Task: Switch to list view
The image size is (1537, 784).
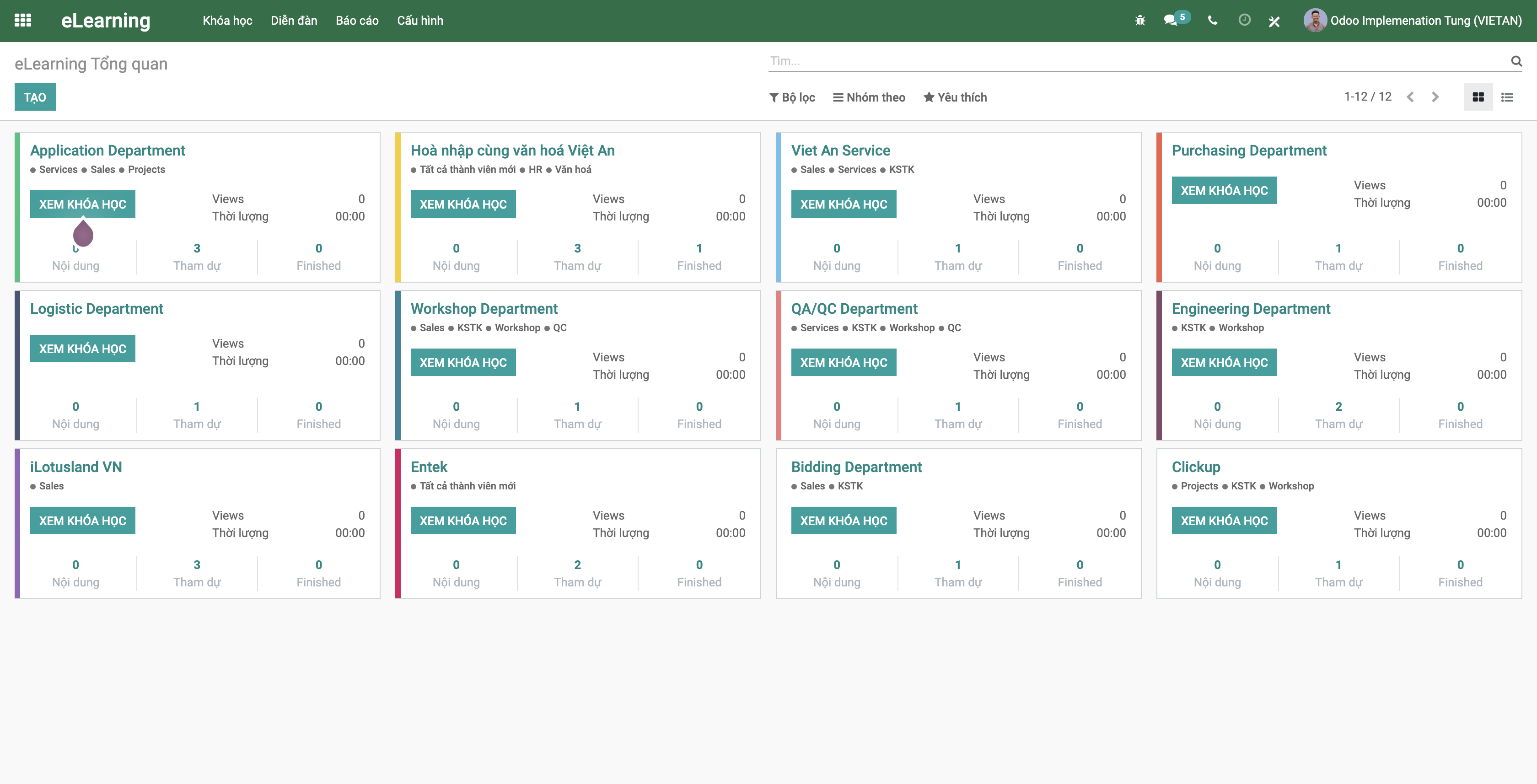Action: coord(1507,97)
